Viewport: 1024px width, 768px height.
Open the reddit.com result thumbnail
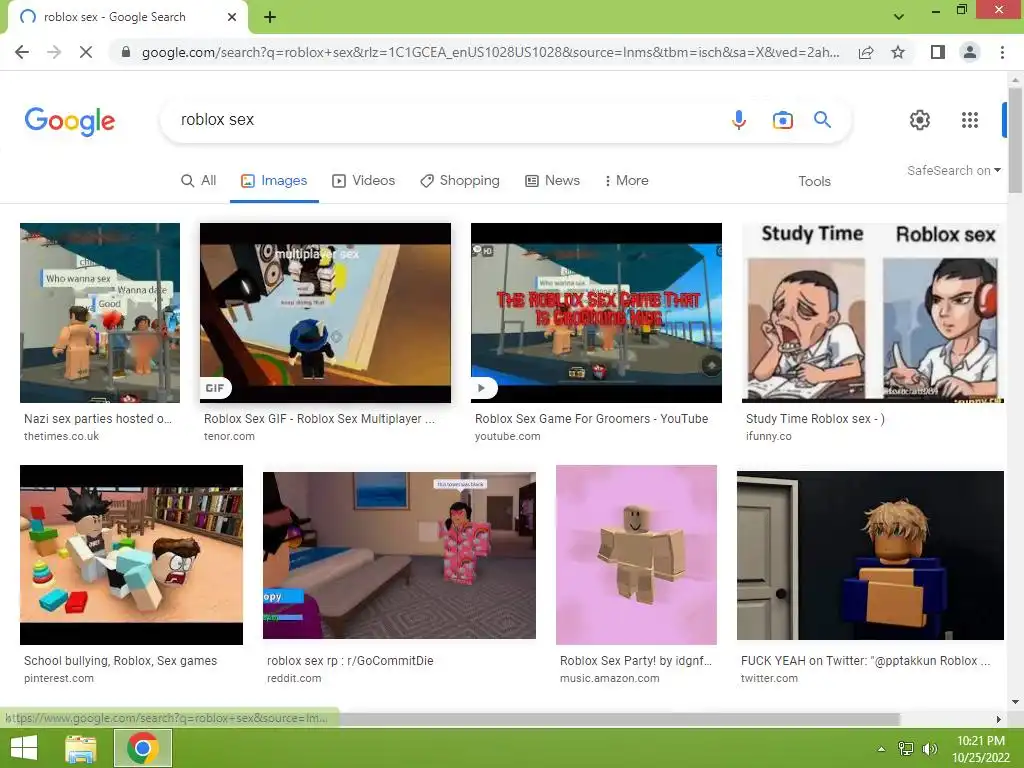399,555
